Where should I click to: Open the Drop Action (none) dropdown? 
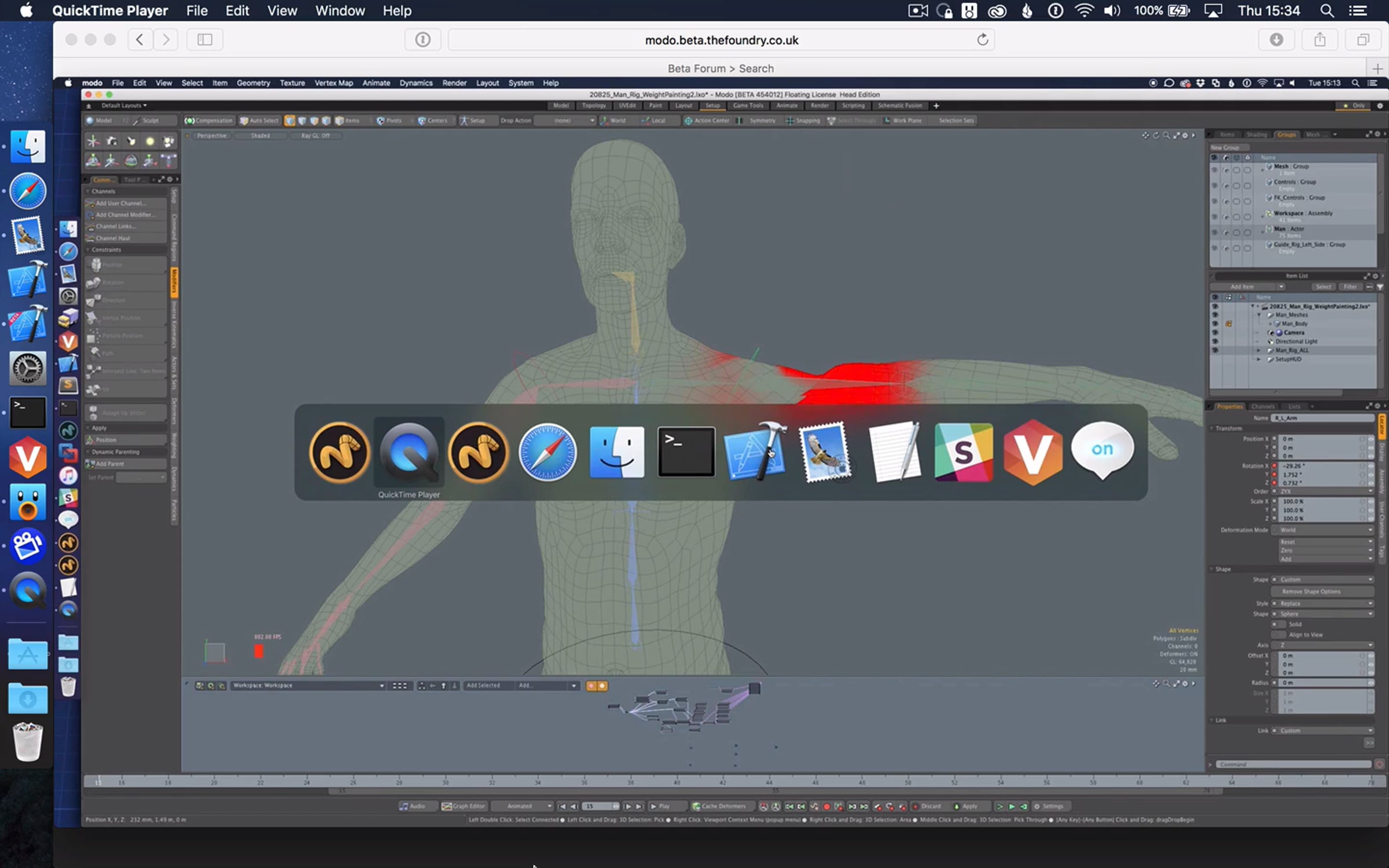coord(565,121)
